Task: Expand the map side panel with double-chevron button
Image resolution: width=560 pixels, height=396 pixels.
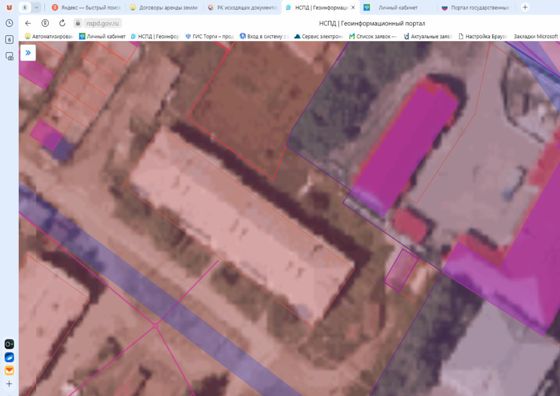Action: [28, 53]
